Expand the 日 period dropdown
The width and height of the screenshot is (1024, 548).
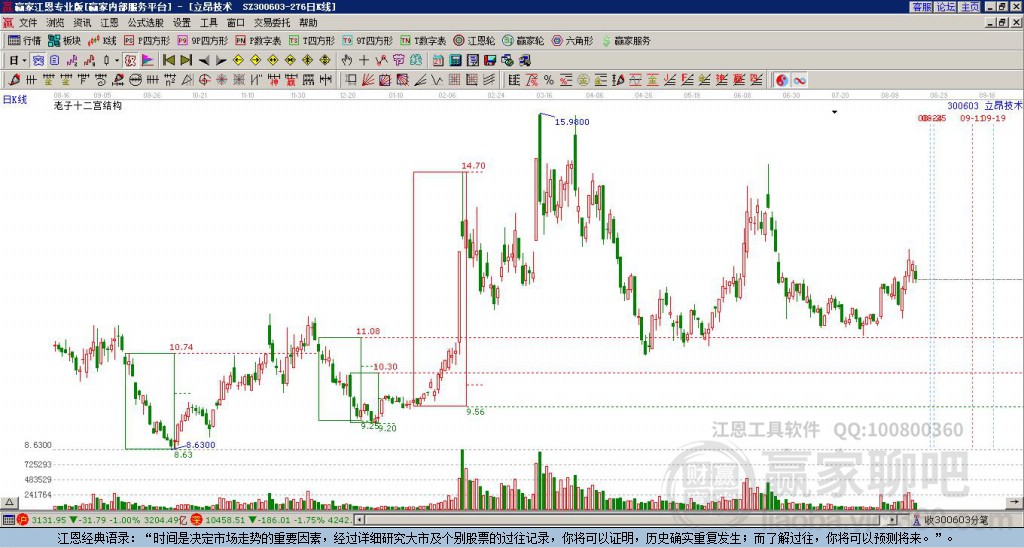click(24, 61)
